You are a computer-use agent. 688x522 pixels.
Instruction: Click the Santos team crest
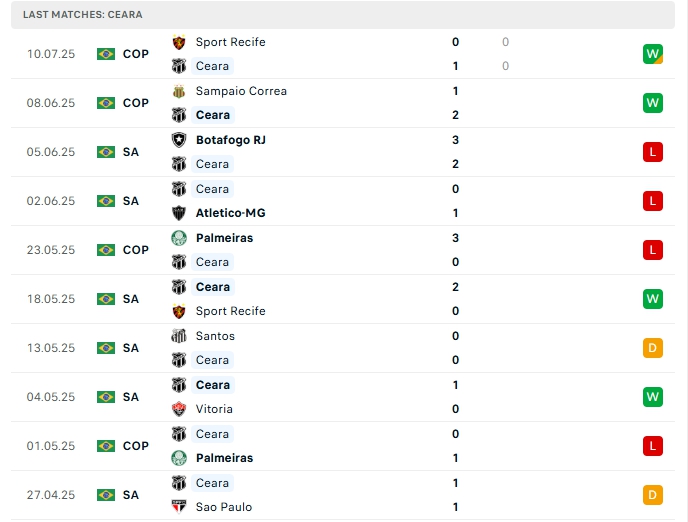(x=179, y=336)
